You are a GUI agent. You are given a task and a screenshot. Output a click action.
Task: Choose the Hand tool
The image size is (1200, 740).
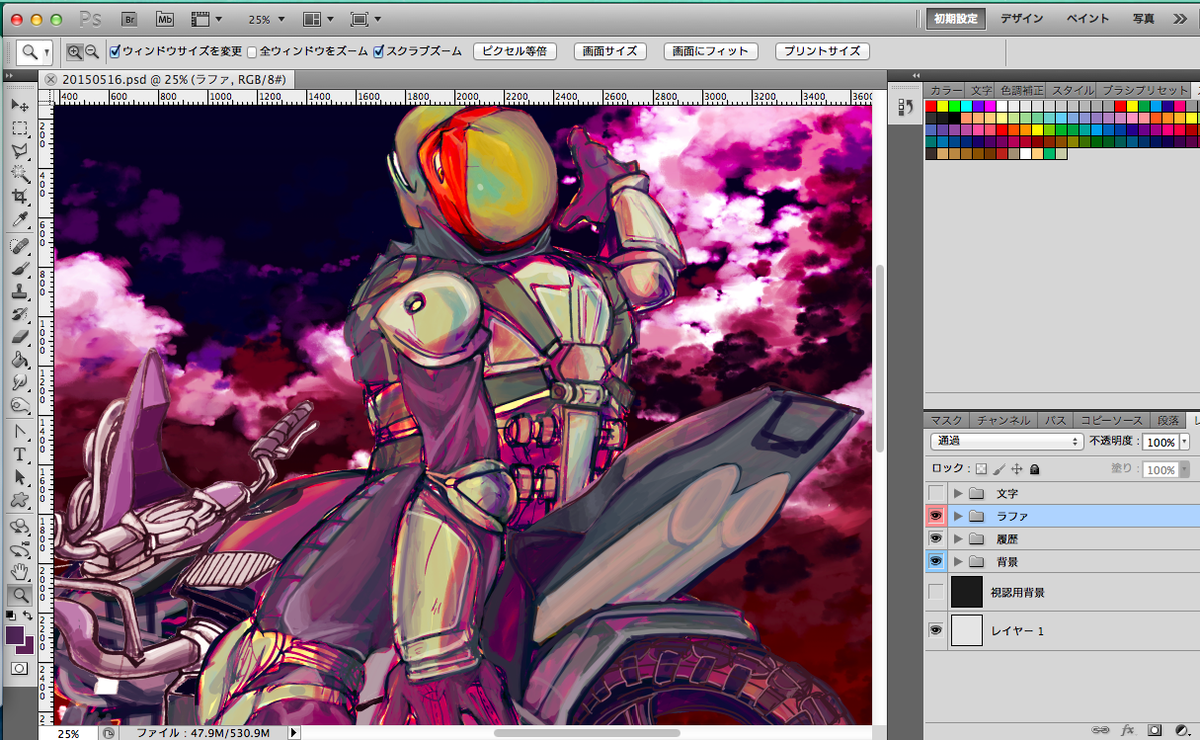point(19,572)
